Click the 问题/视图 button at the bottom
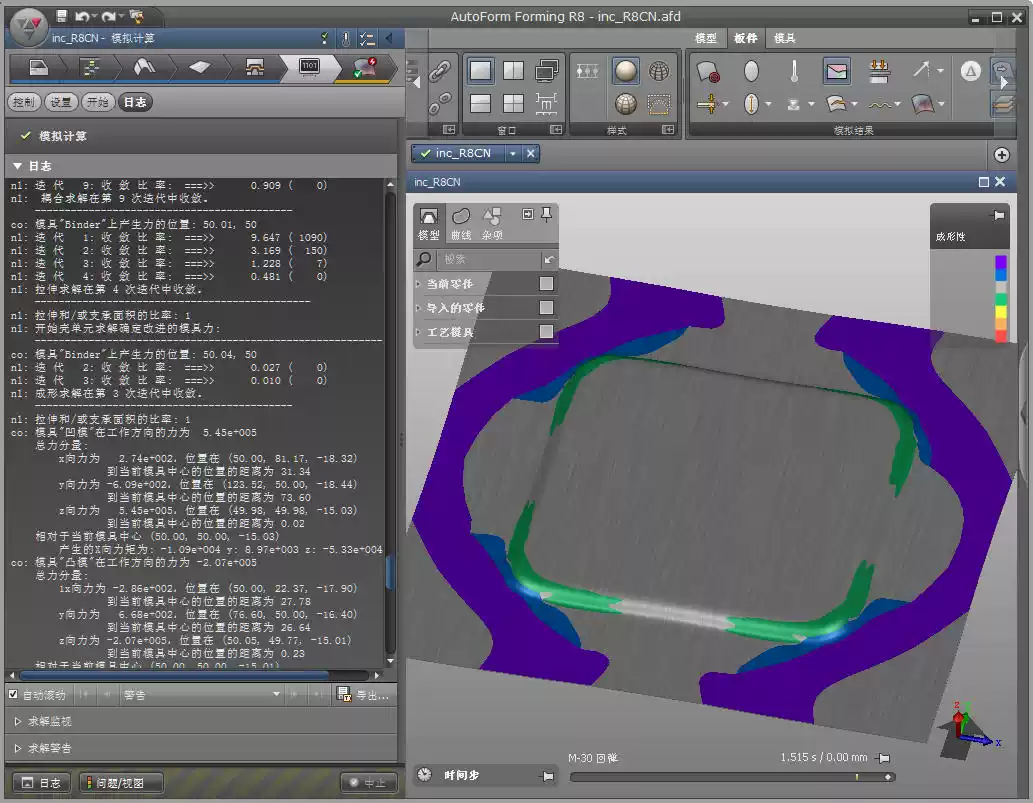This screenshot has height=803, width=1033. (x=121, y=783)
